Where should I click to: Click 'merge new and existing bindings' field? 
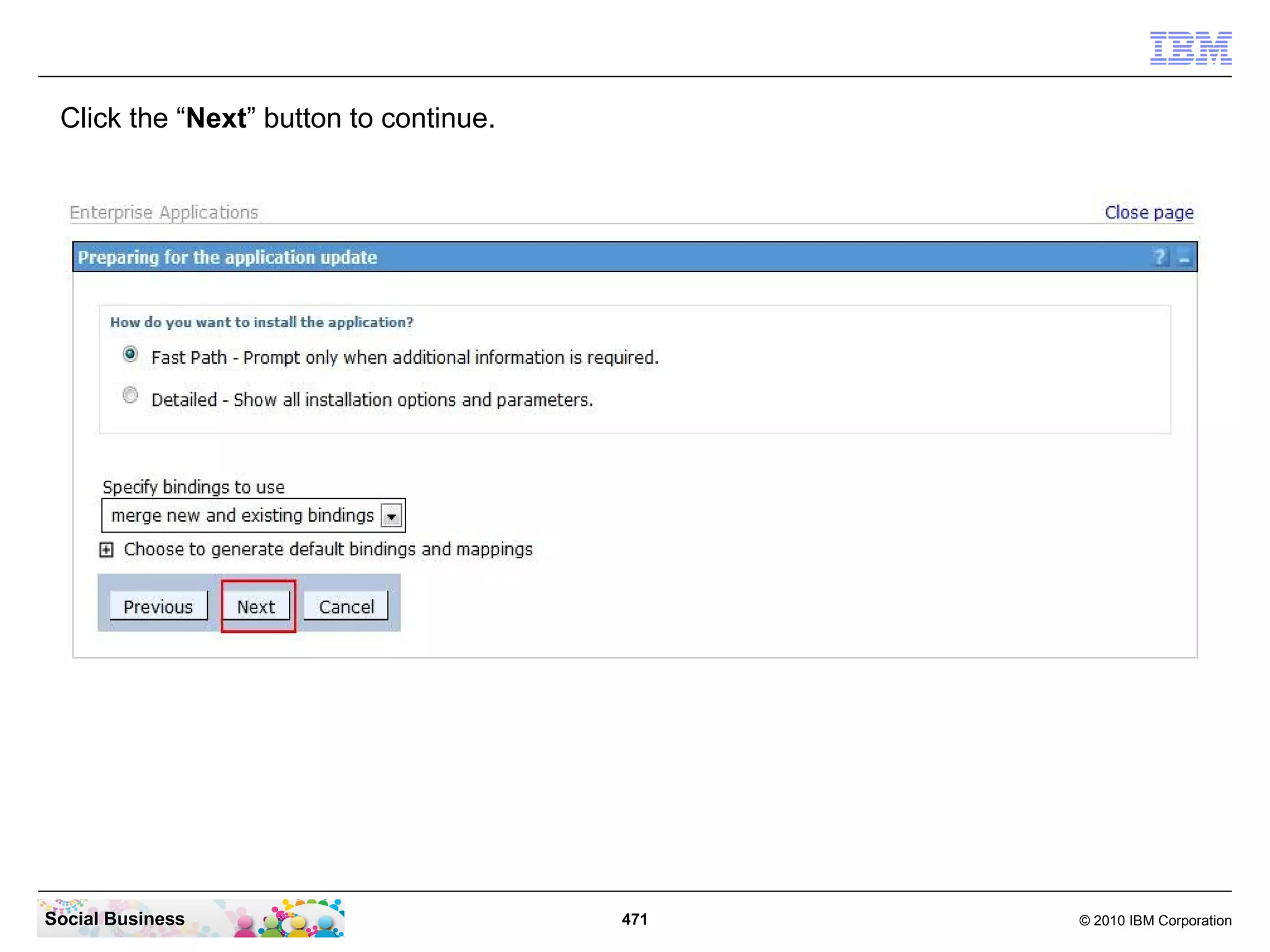click(x=254, y=516)
